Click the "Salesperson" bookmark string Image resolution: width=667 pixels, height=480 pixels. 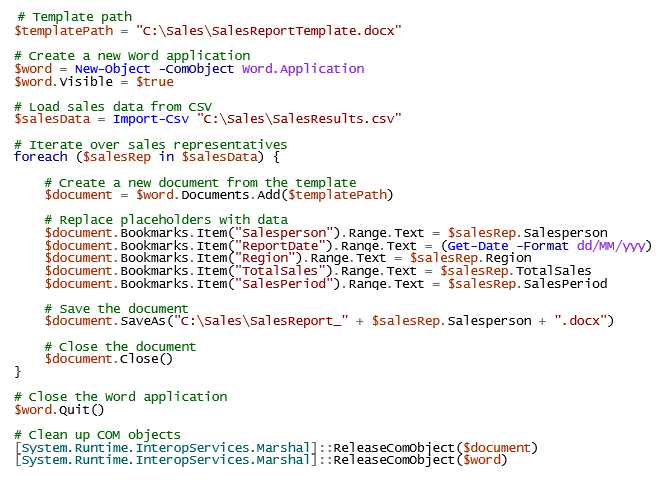tap(284, 233)
